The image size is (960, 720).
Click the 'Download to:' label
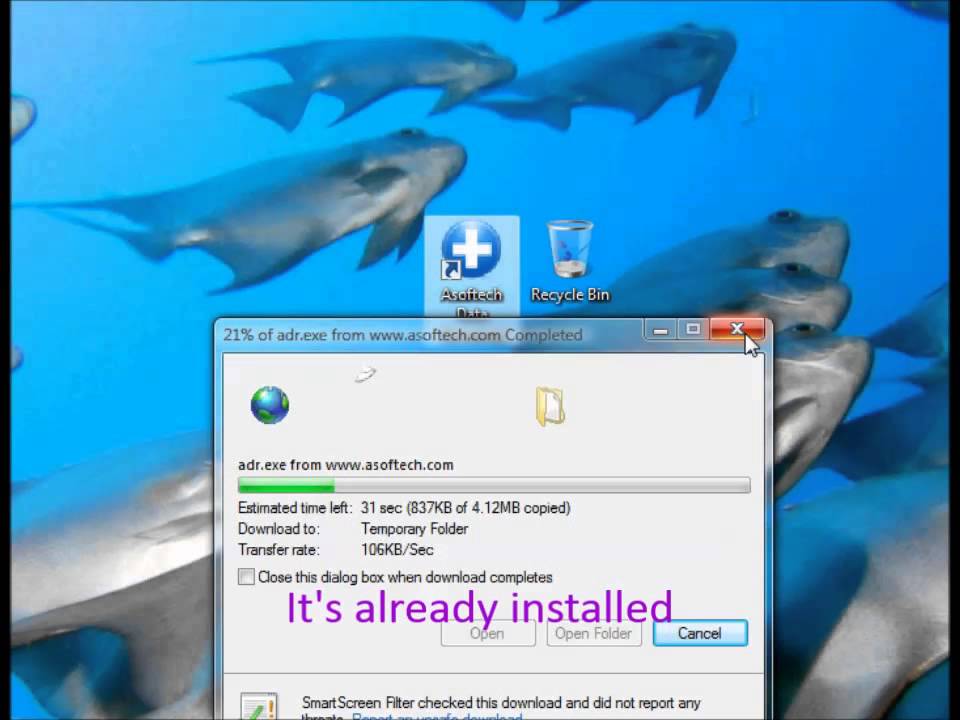point(279,528)
